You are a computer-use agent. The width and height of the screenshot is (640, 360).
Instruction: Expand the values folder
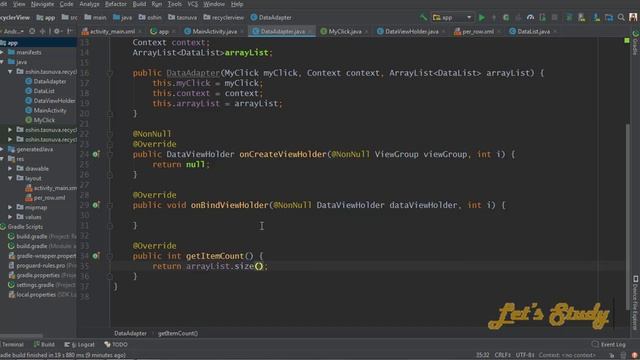click(10, 217)
